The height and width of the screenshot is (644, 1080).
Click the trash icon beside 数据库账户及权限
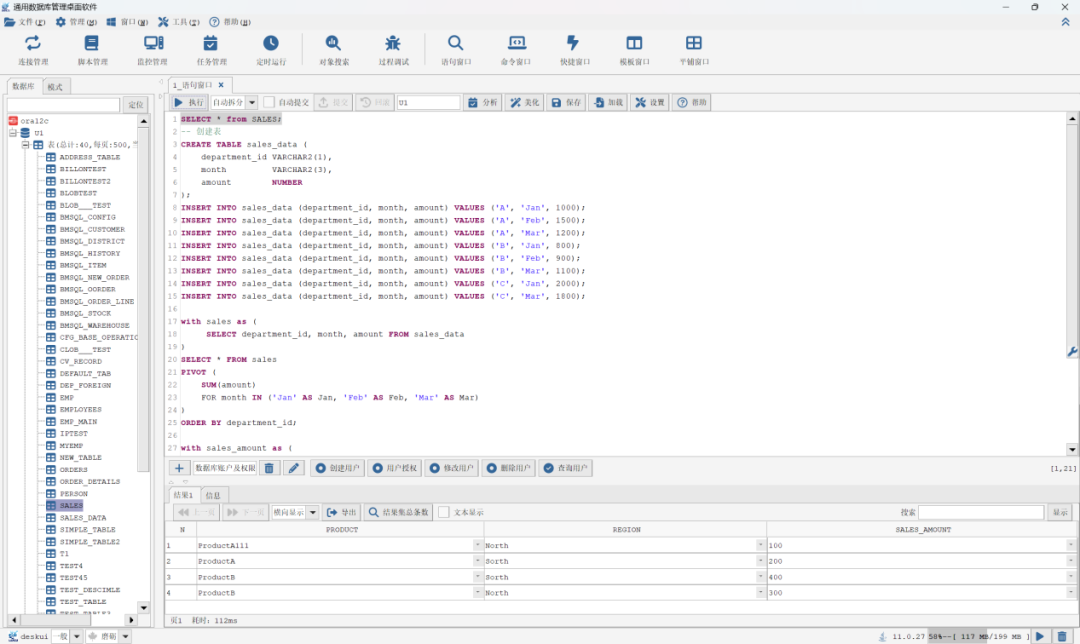(x=269, y=468)
